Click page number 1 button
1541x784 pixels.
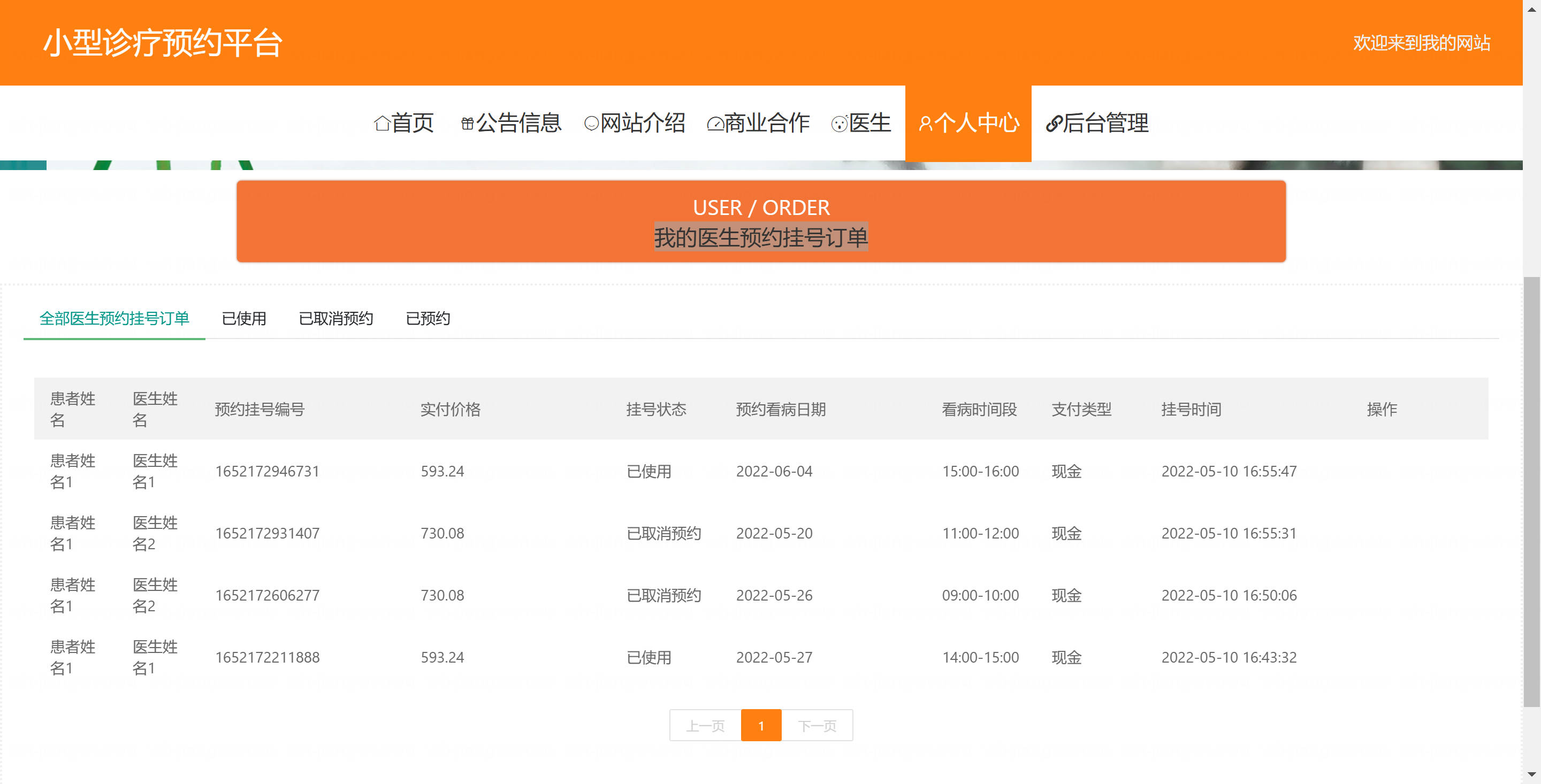click(761, 725)
